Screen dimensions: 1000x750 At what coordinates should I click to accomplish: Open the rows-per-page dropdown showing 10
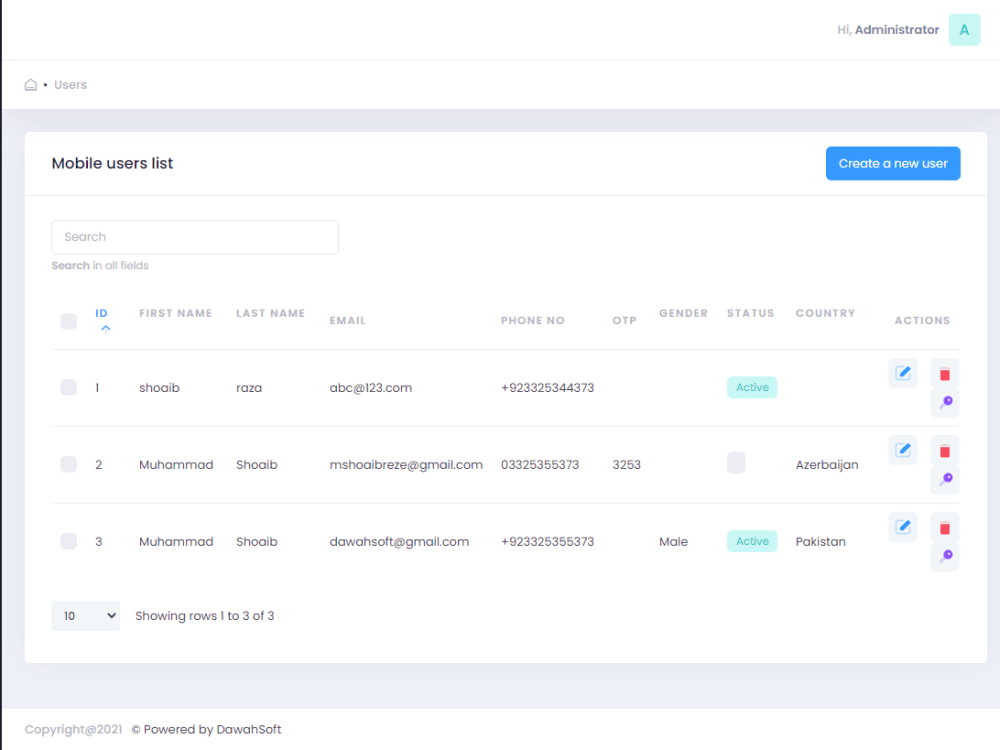point(86,615)
